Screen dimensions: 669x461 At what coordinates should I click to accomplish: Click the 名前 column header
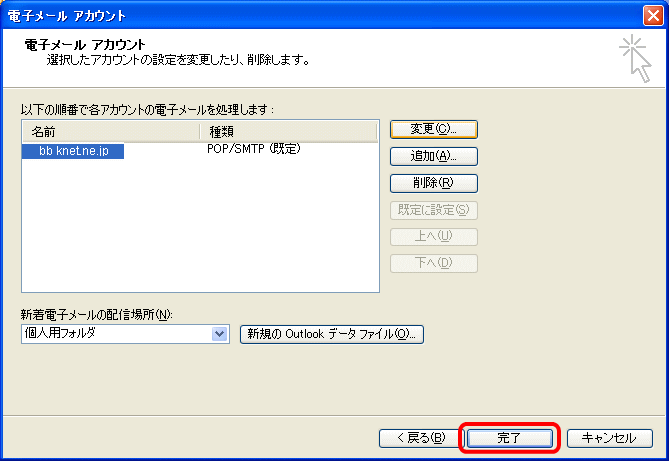point(111,132)
